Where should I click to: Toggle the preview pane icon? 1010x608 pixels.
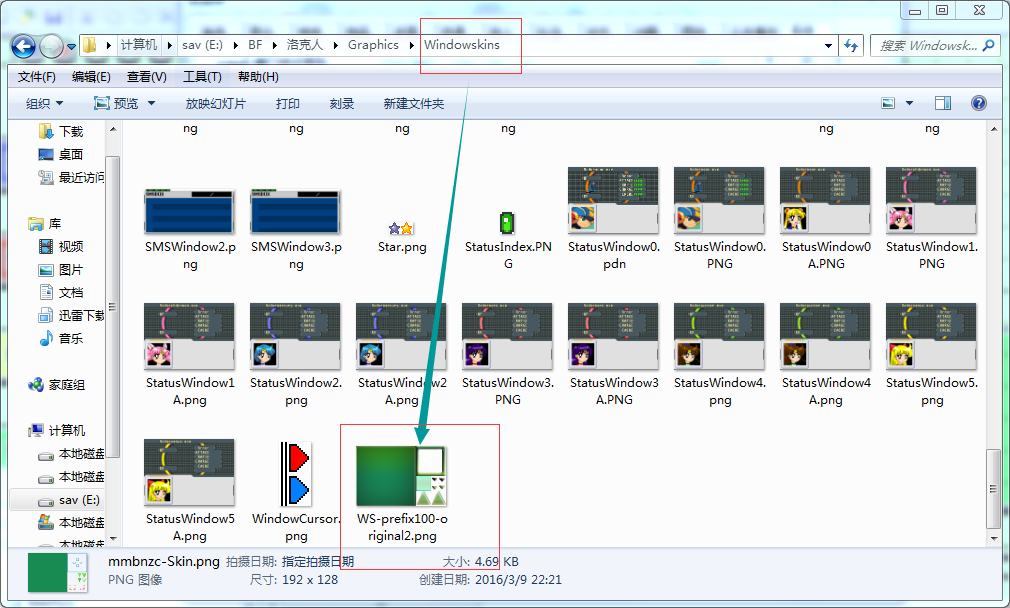click(943, 103)
